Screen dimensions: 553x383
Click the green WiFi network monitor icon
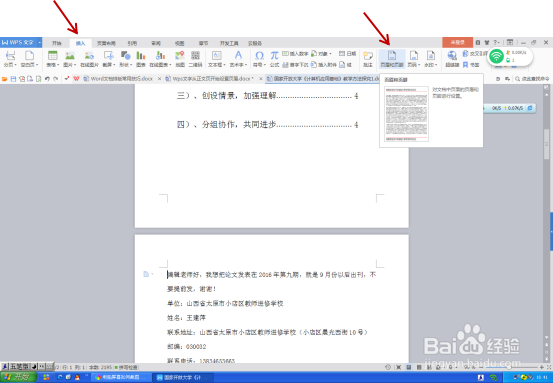pyautogui.click(x=497, y=56)
